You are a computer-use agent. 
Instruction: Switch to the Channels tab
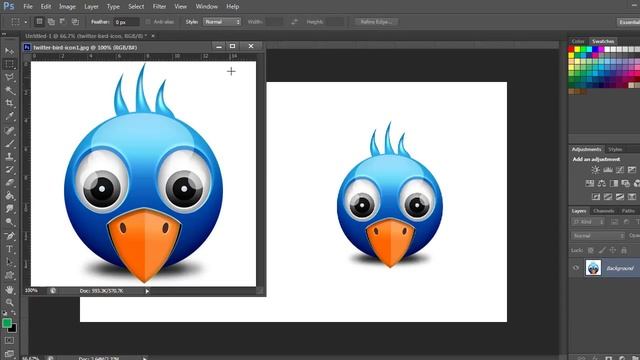pyautogui.click(x=603, y=211)
